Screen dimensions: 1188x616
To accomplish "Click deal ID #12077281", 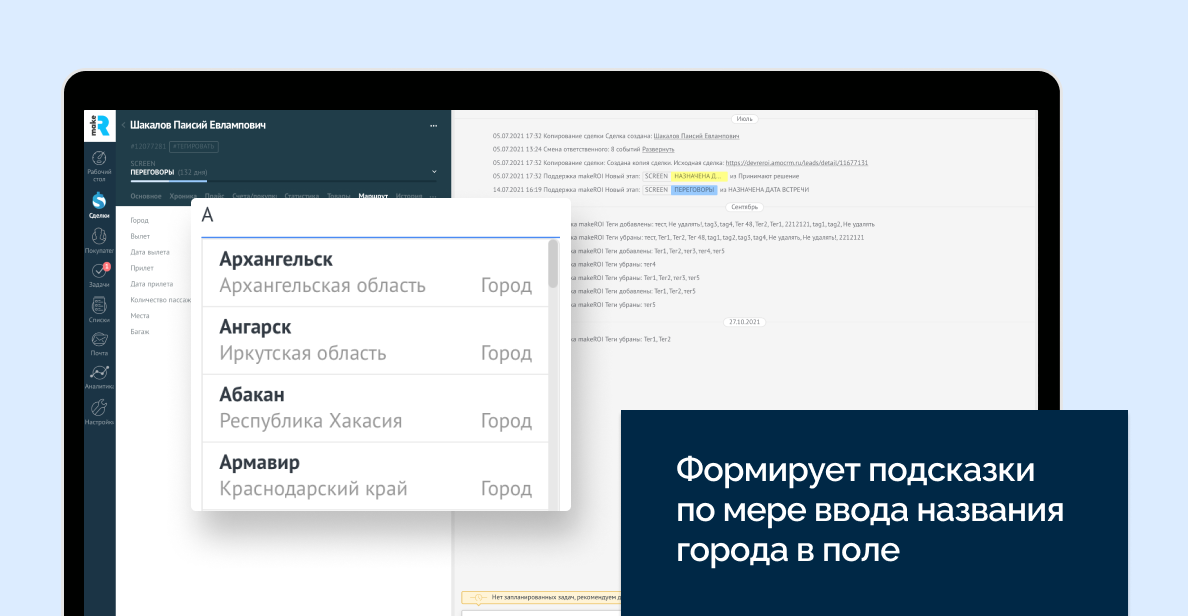I will pos(148,146).
